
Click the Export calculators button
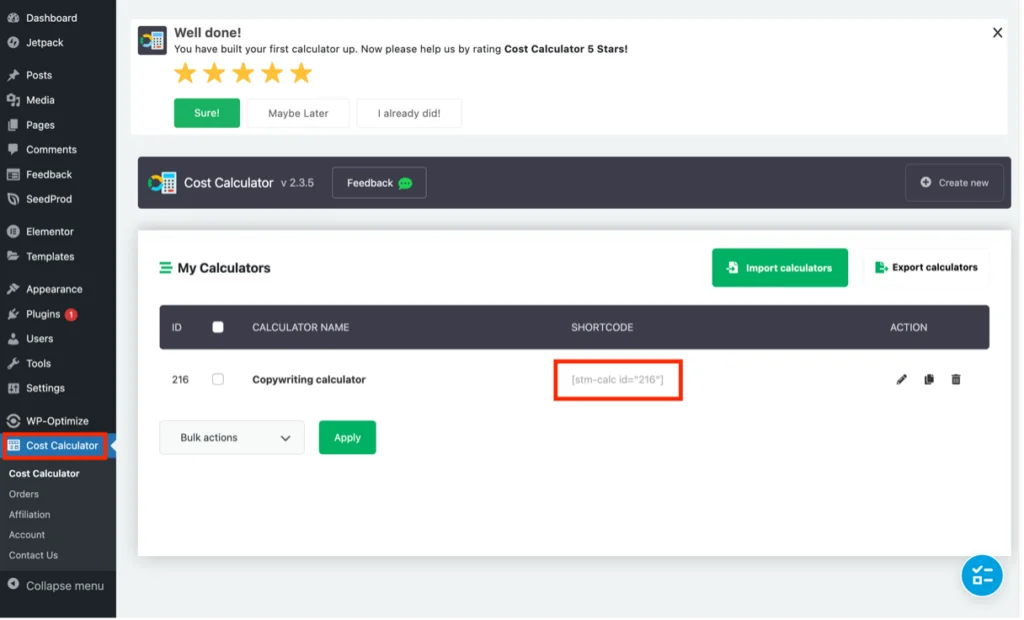(x=926, y=268)
